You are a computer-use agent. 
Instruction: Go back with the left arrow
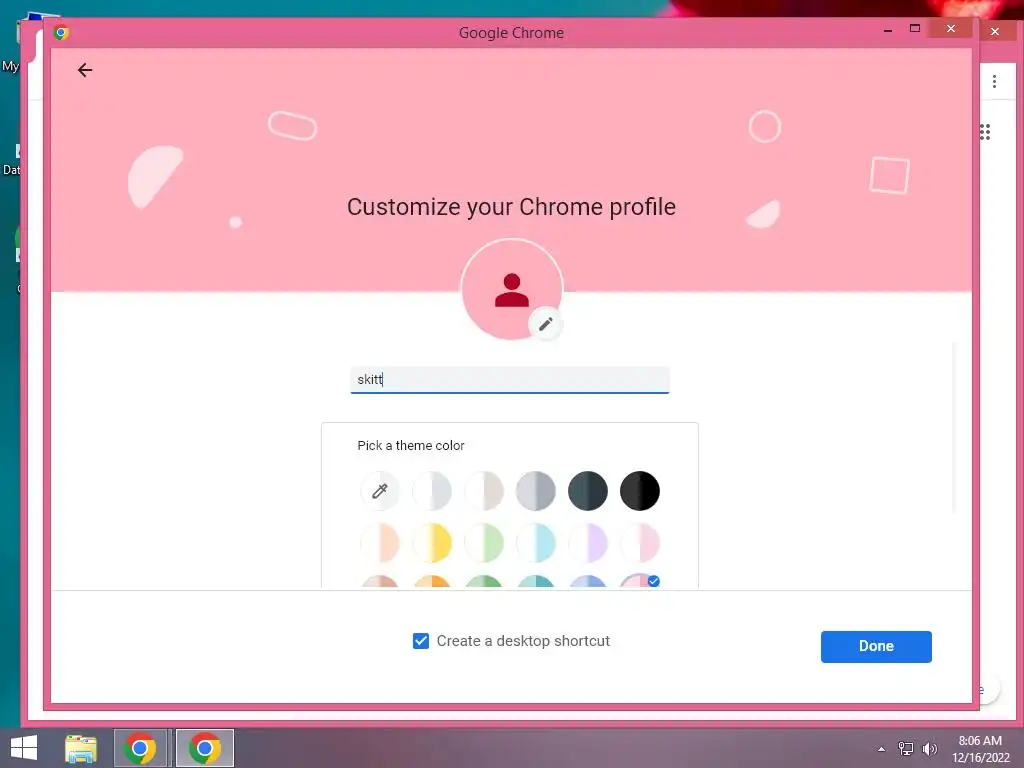[x=85, y=70]
